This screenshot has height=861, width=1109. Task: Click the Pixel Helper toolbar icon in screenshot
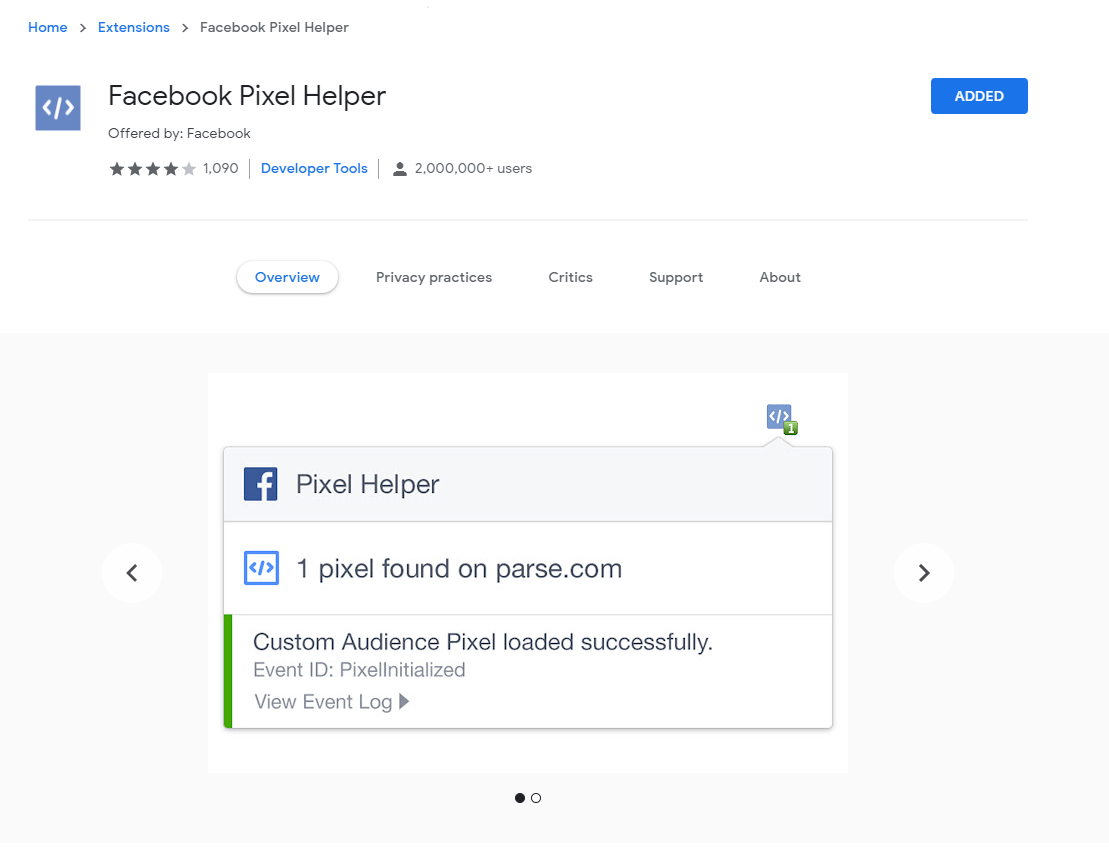tap(778, 415)
